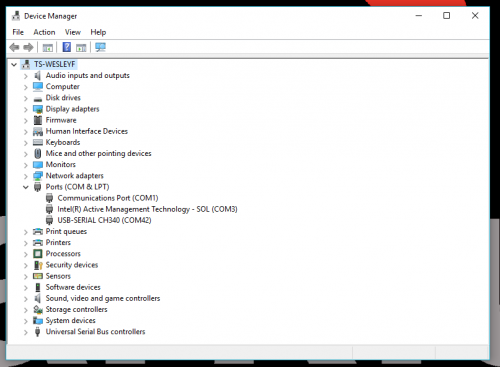
Task: Select the Print queues label
Action: tap(66, 231)
